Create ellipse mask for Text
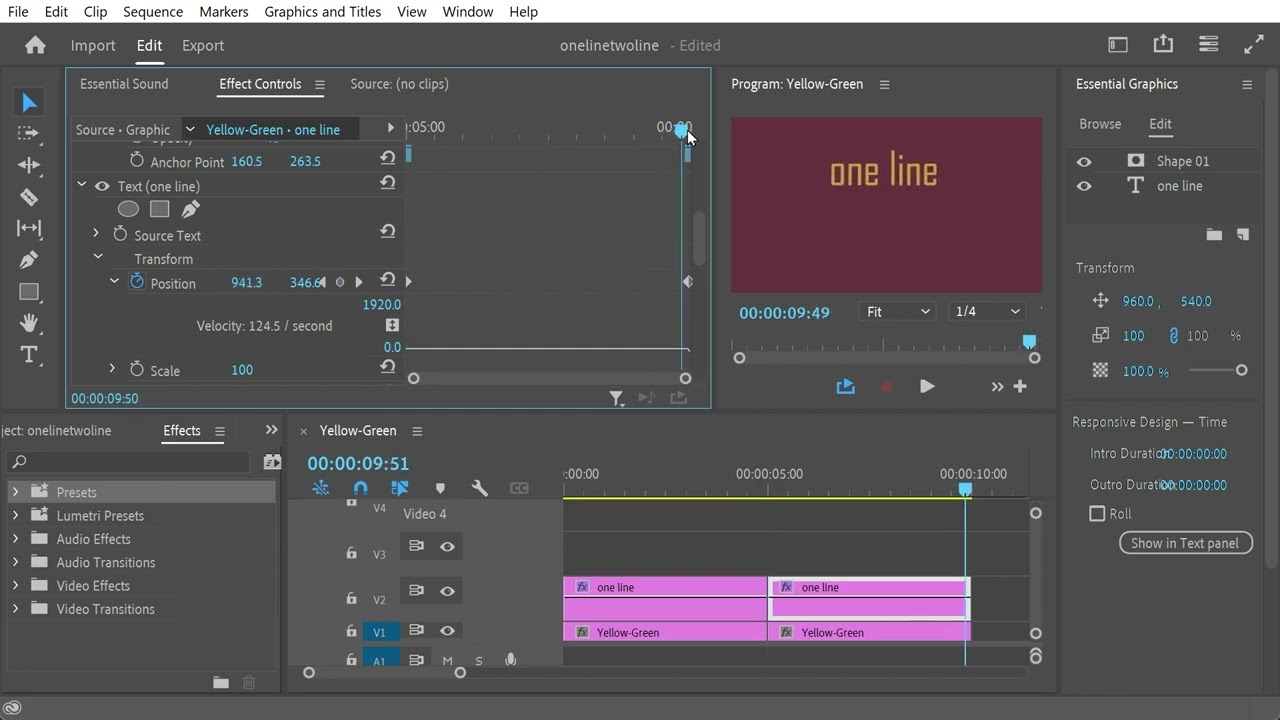1280x720 pixels. (128, 209)
